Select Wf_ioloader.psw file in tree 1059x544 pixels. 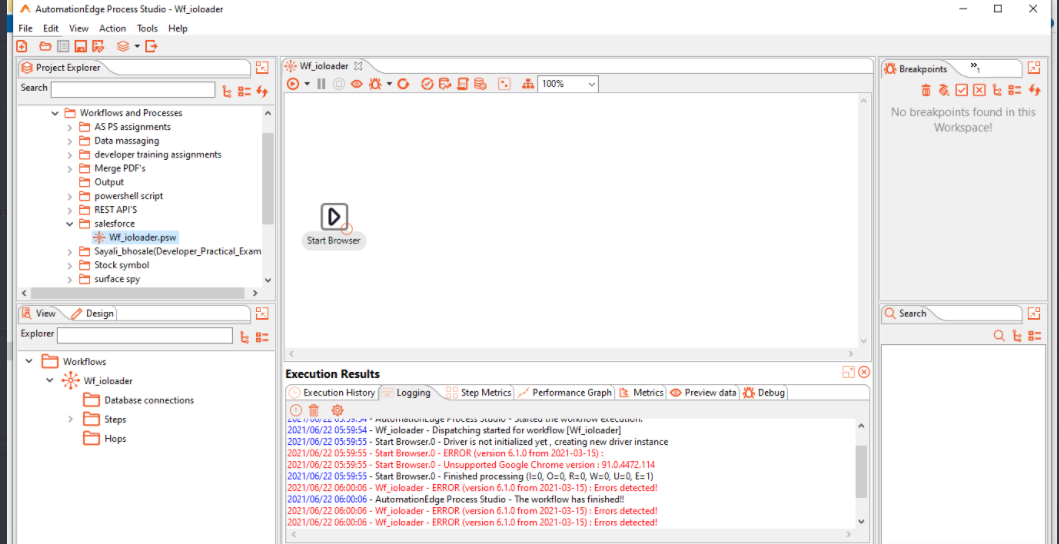point(136,237)
